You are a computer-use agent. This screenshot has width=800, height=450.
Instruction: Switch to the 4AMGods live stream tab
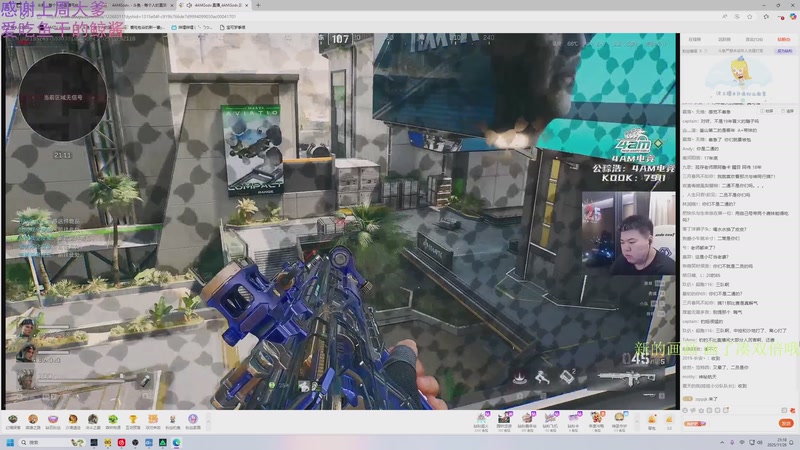[x=214, y=5]
